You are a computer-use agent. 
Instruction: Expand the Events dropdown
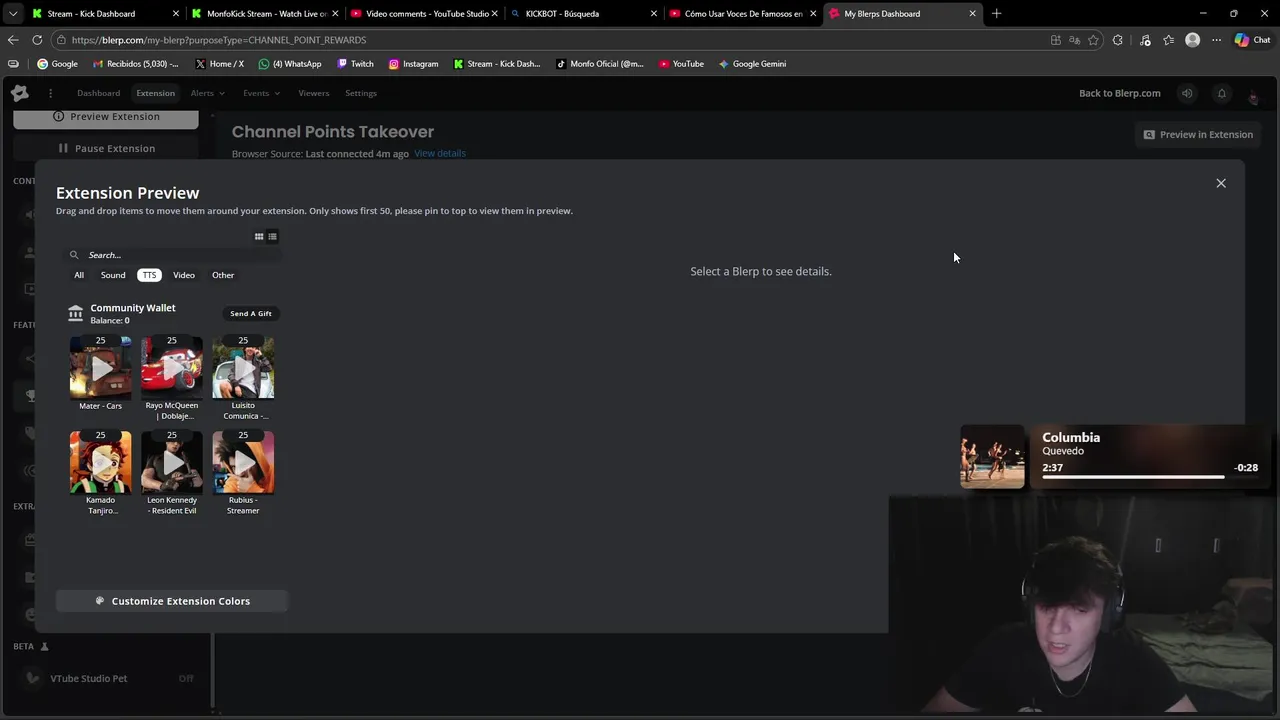click(x=261, y=93)
